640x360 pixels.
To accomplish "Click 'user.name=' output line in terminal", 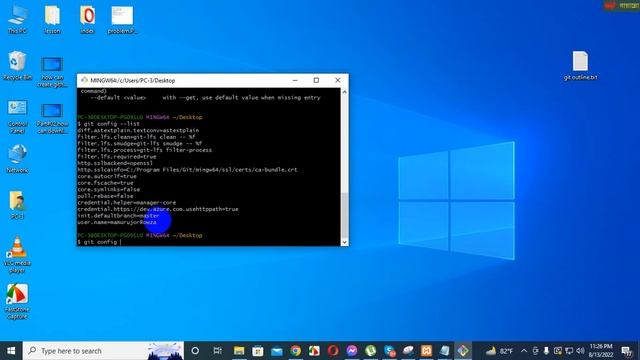I will 117,222.
